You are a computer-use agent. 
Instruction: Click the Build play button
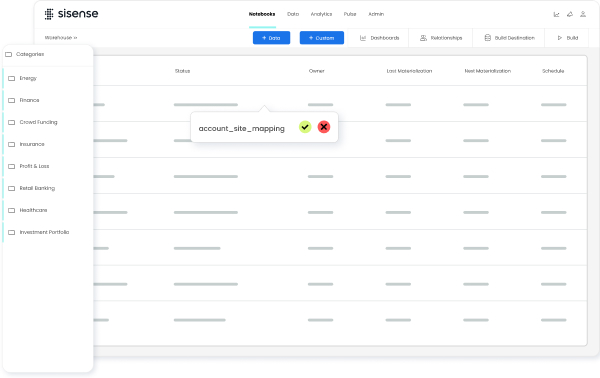coord(567,38)
